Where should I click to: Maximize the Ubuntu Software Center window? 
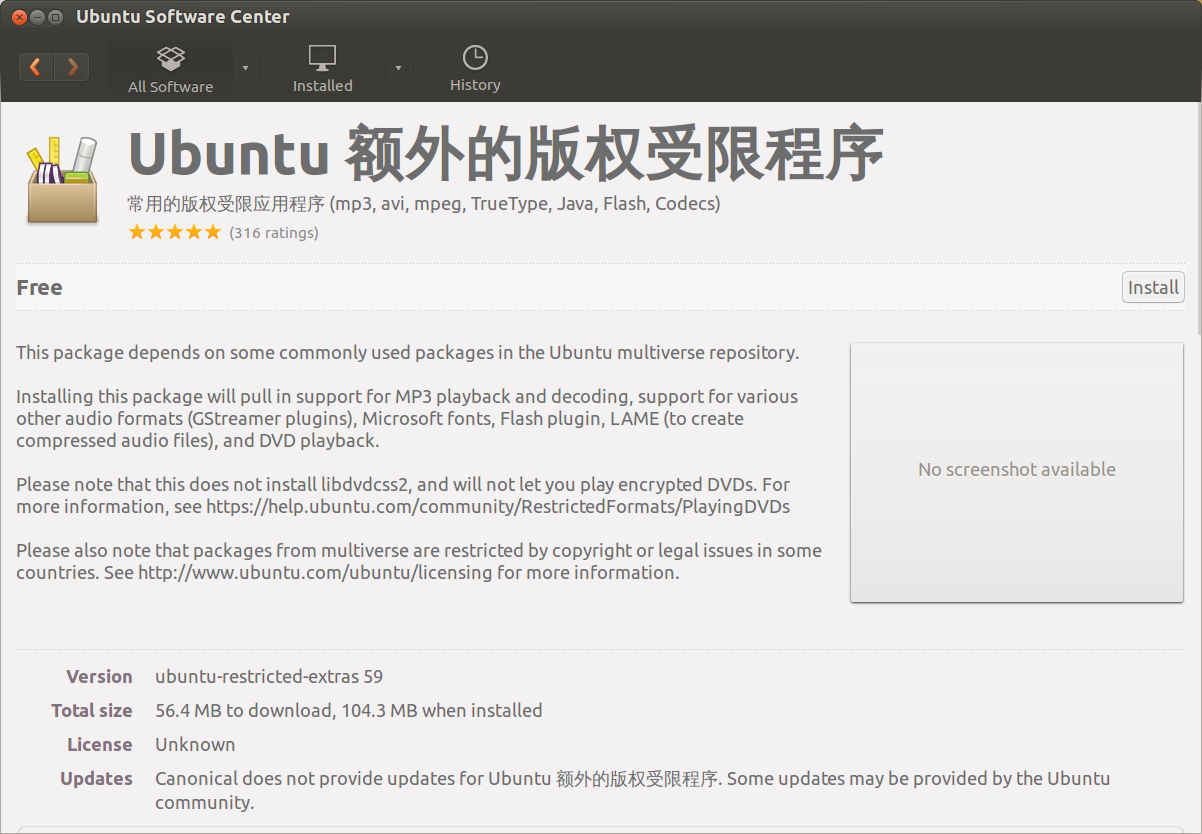(56, 17)
